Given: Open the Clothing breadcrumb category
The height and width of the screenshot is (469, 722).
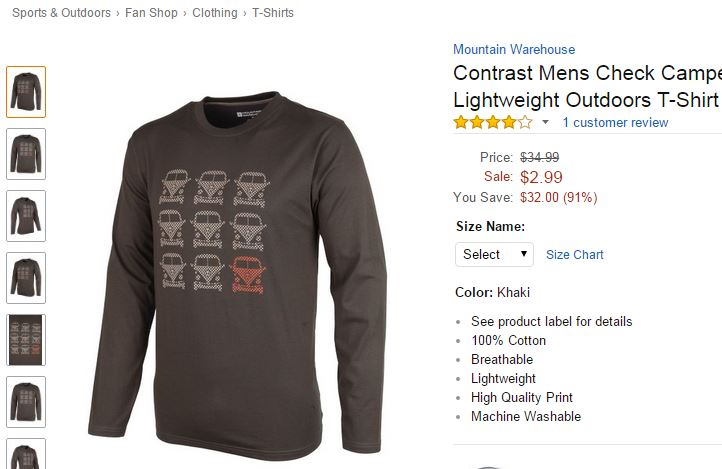Looking at the screenshot, I should click(x=215, y=13).
